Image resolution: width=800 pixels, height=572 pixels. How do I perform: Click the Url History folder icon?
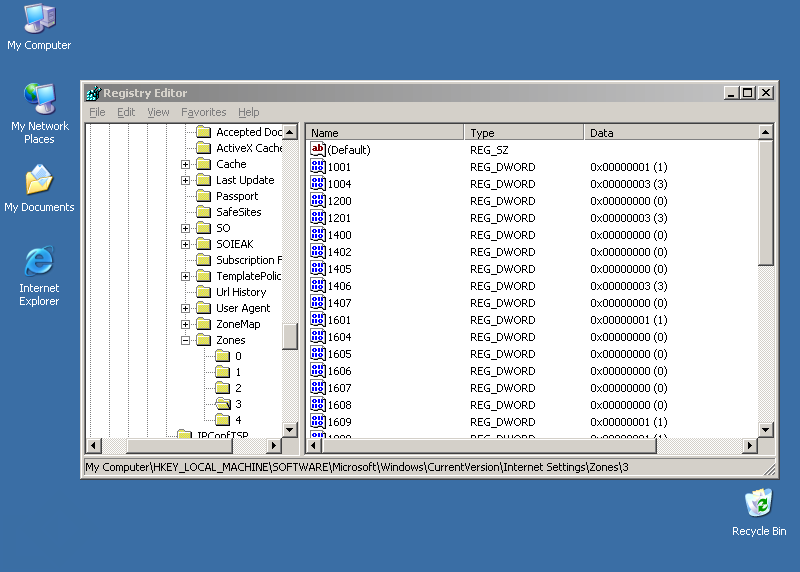pos(204,292)
